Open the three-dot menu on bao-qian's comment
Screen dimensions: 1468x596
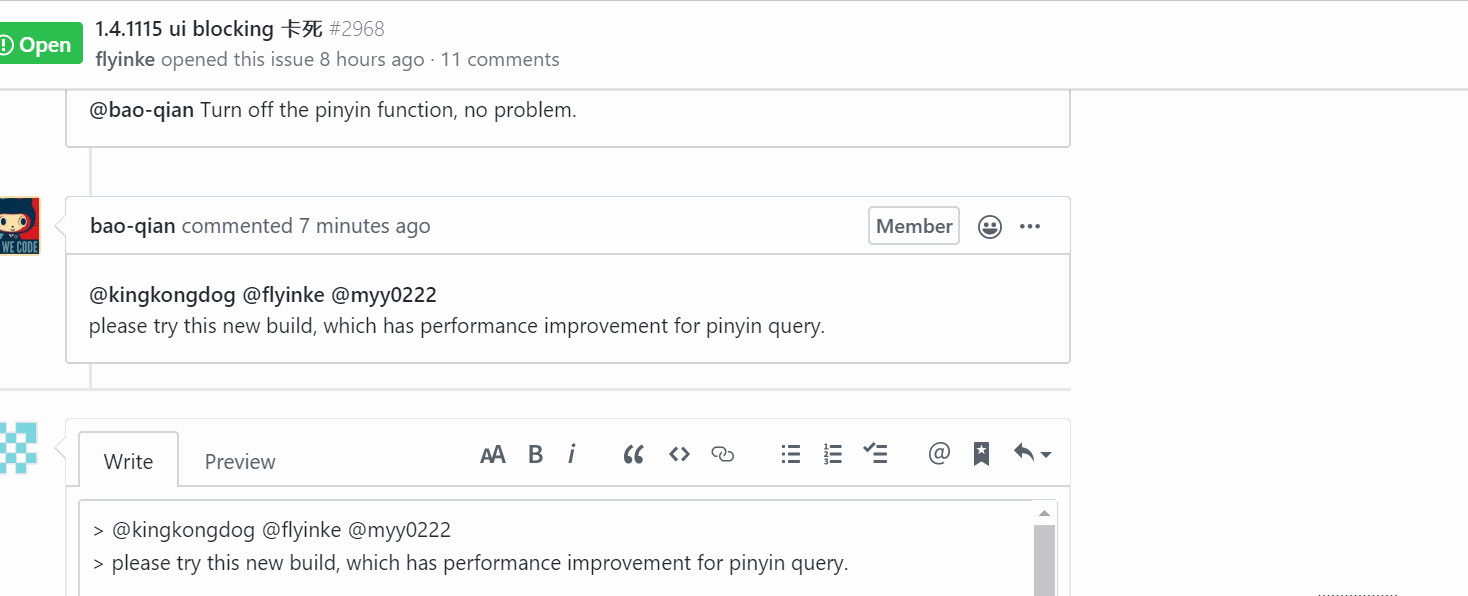coord(1030,227)
